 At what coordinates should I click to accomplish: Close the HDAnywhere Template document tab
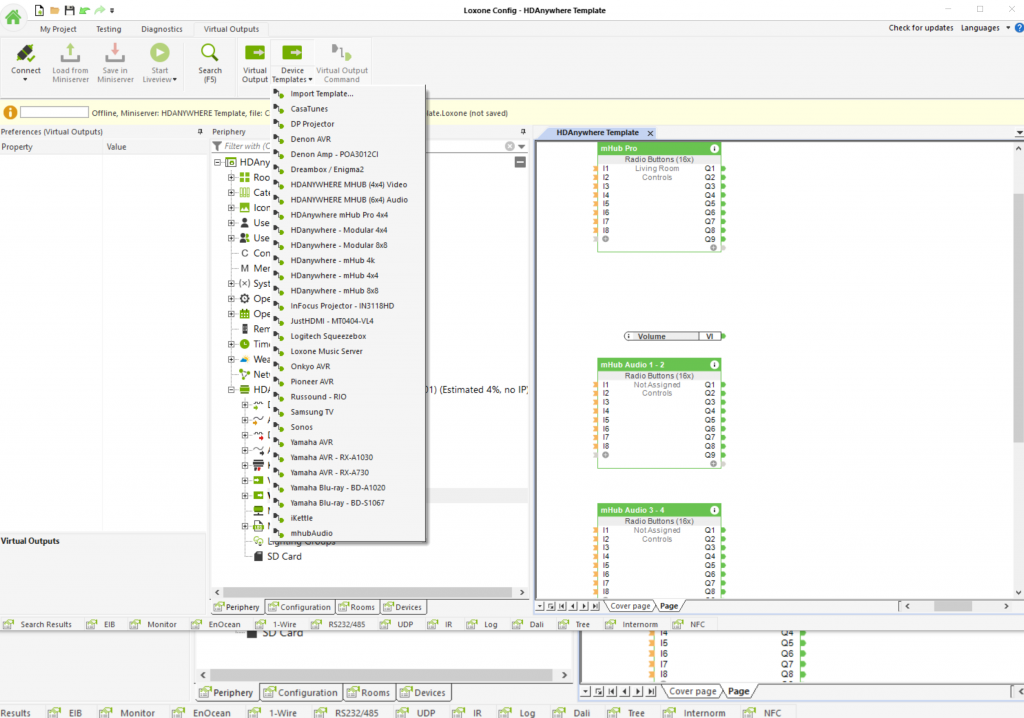pyautogui.click(x=650, y=133)
